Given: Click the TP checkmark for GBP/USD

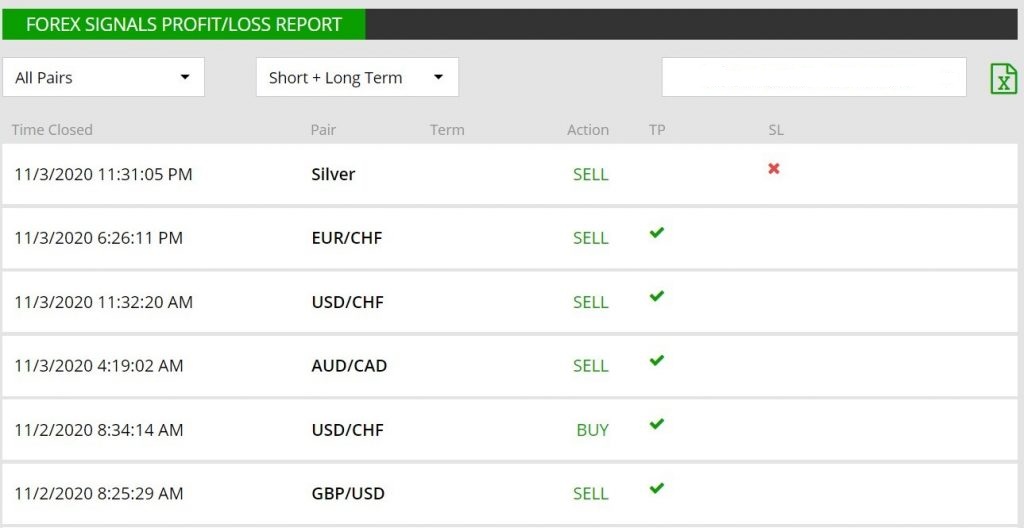Looking at the screenshot, I should coord(656,487).
